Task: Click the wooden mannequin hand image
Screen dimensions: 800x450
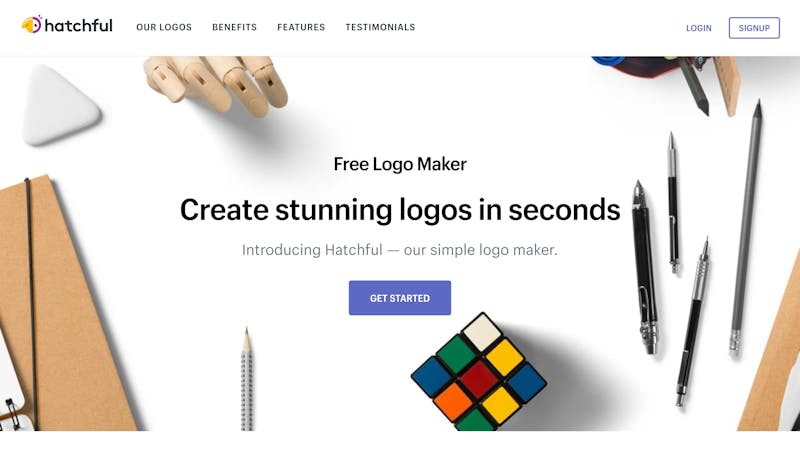Action: pos(216,85)
